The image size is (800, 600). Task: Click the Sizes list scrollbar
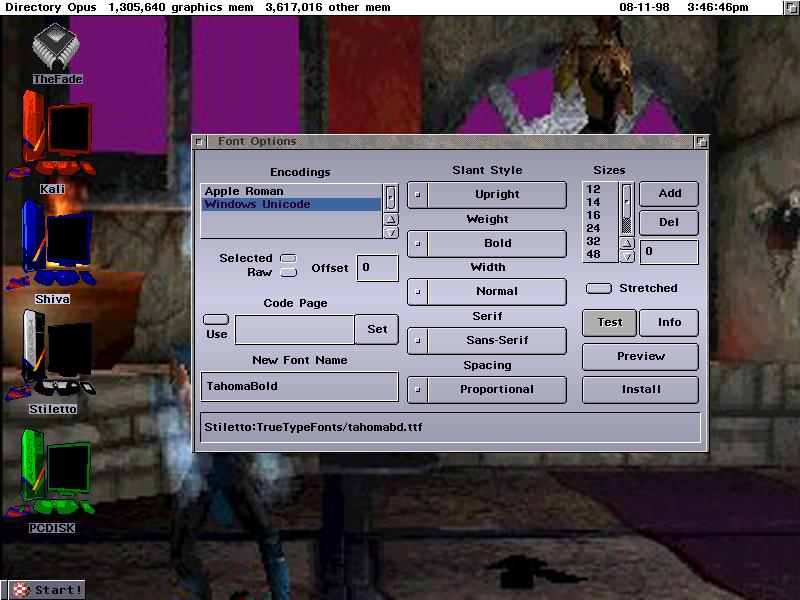[627, 209]
